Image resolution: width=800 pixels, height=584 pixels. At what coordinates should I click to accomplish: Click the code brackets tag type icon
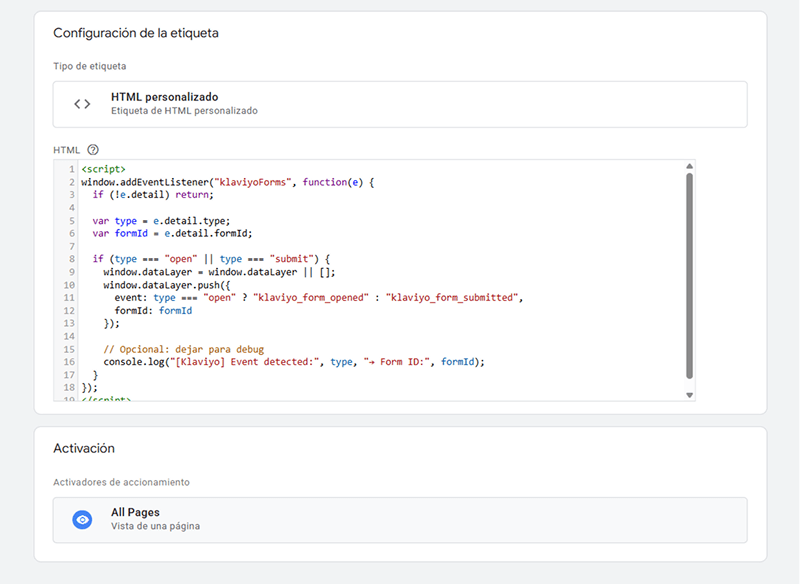82,104
